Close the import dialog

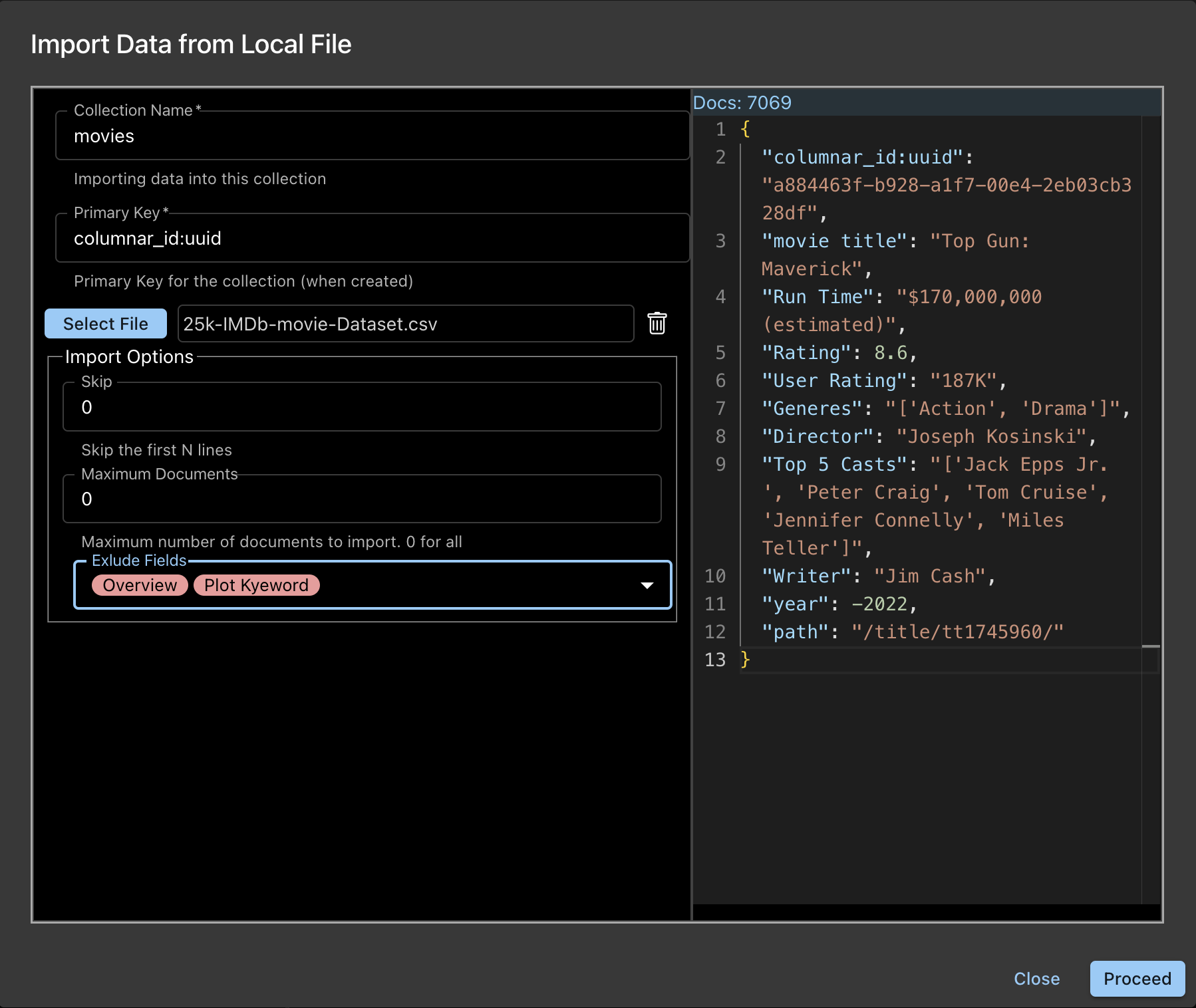[1036, 979]
